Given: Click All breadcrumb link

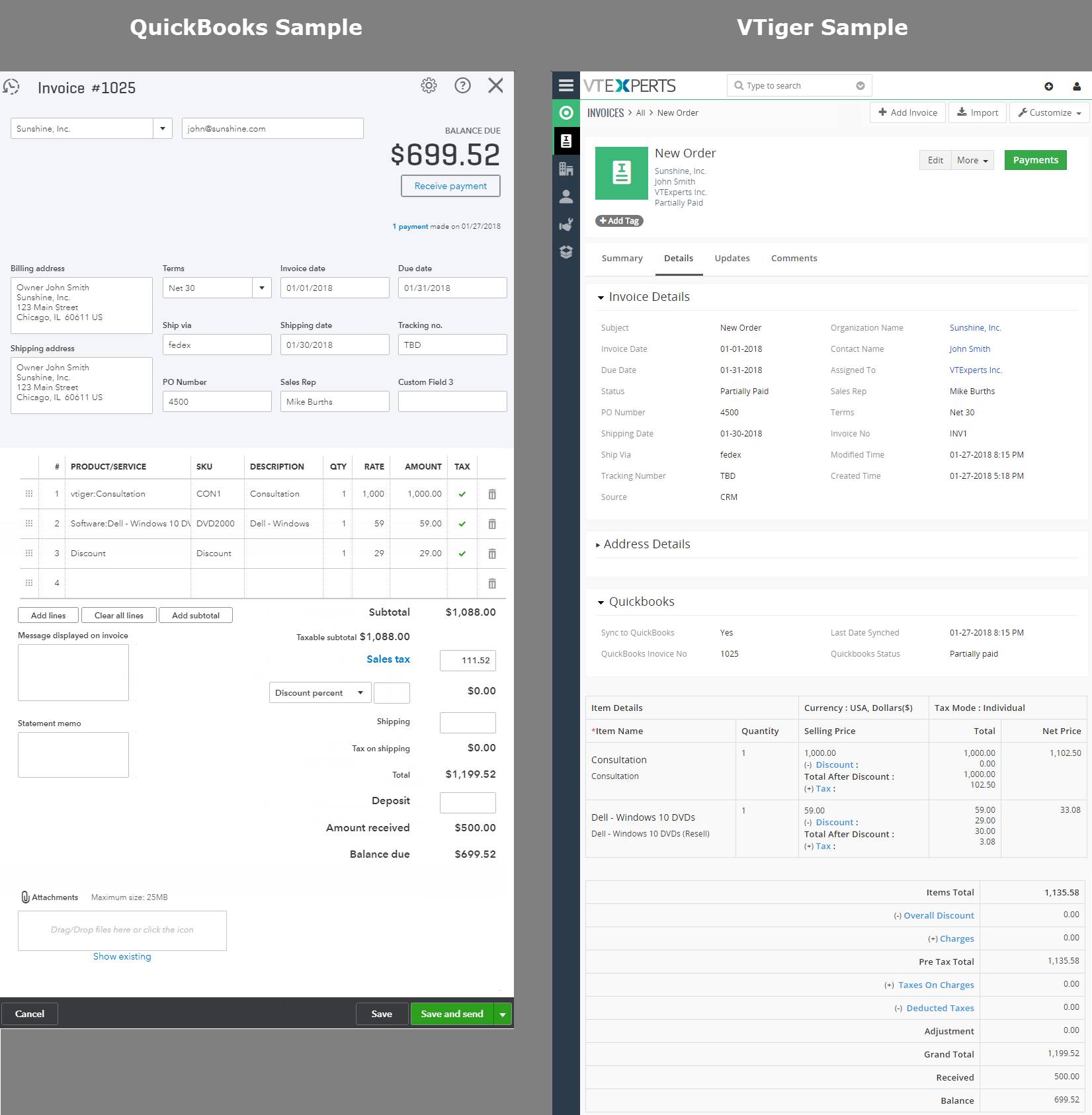Looking at the screenshot, I should (640, 113).
